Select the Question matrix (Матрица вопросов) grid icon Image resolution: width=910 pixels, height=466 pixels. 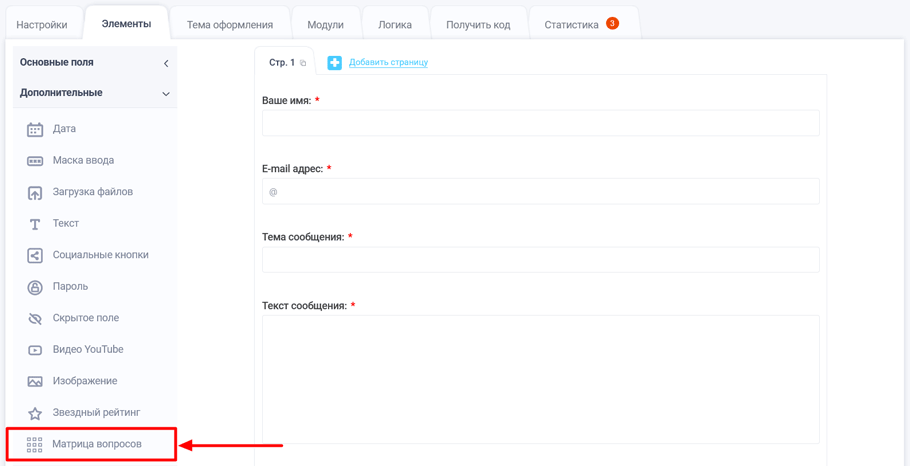point(35,444)
